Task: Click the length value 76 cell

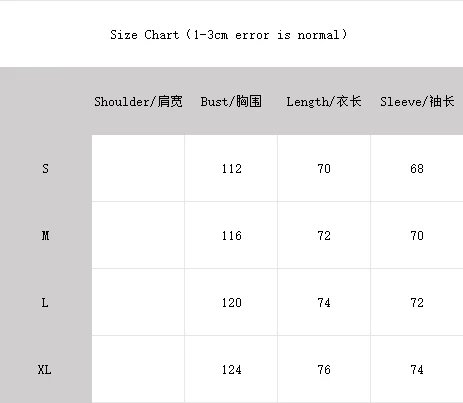Action: pyautogui.click(x=324, y=369)
